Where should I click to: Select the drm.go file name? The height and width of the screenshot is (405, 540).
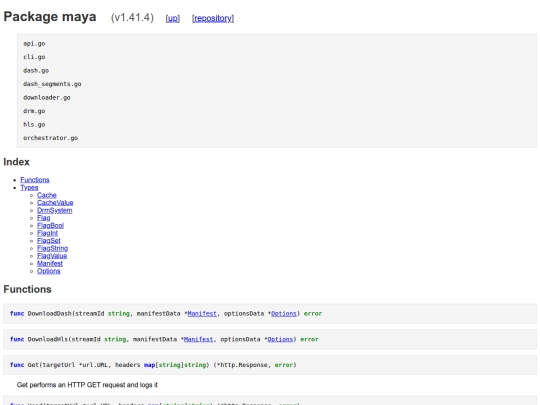(x=34, y=111)
